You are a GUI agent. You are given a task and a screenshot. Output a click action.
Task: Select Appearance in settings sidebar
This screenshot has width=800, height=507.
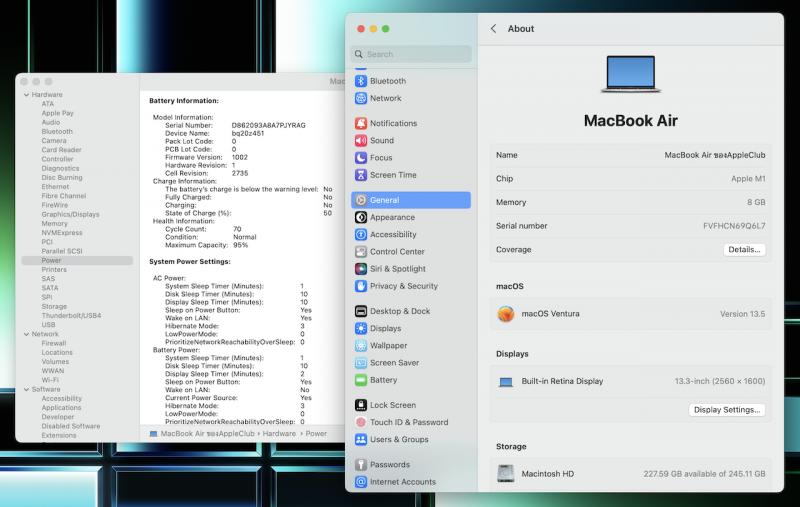coord(392,217)
